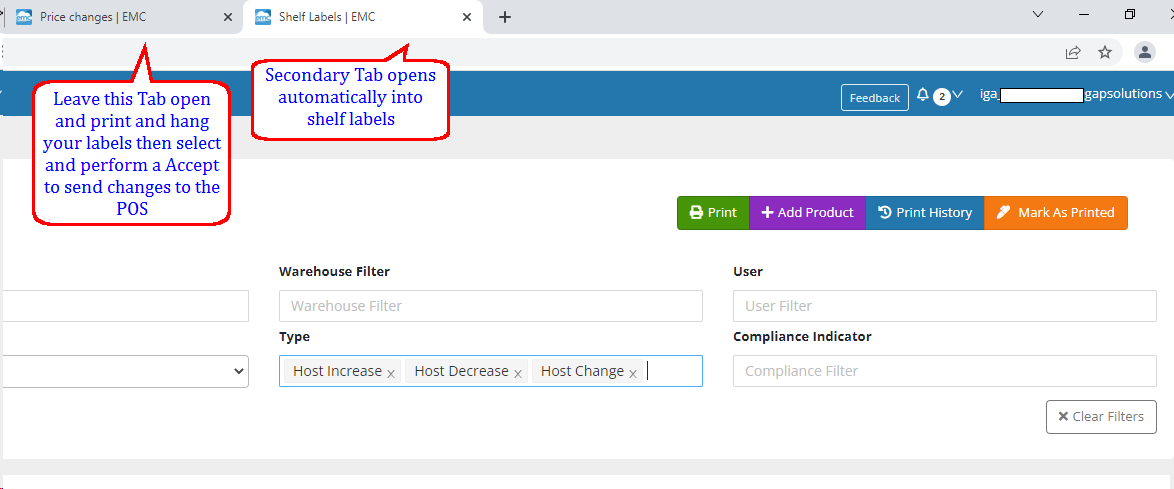Click the Add Product button

[x=807, y=213]
